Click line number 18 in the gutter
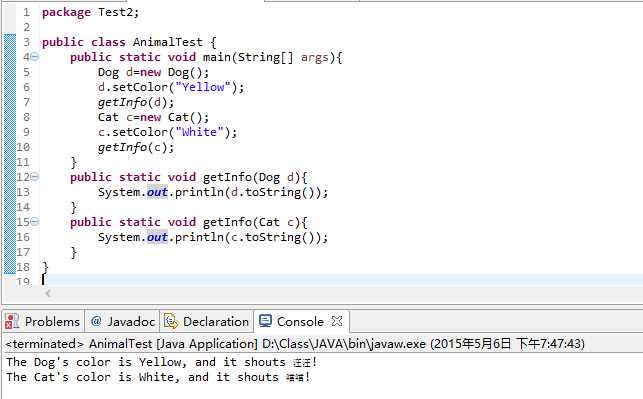 coord(23,267)
